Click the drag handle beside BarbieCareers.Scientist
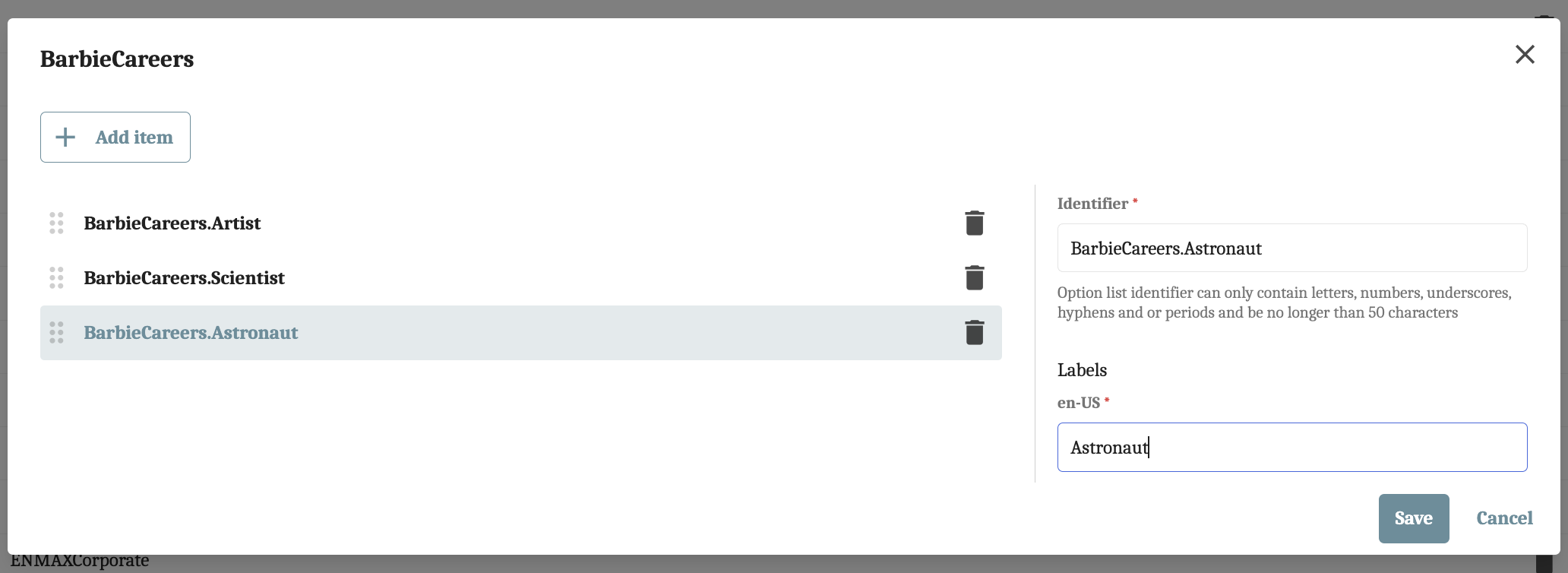 pyautogui.click(x=55, y=277)
